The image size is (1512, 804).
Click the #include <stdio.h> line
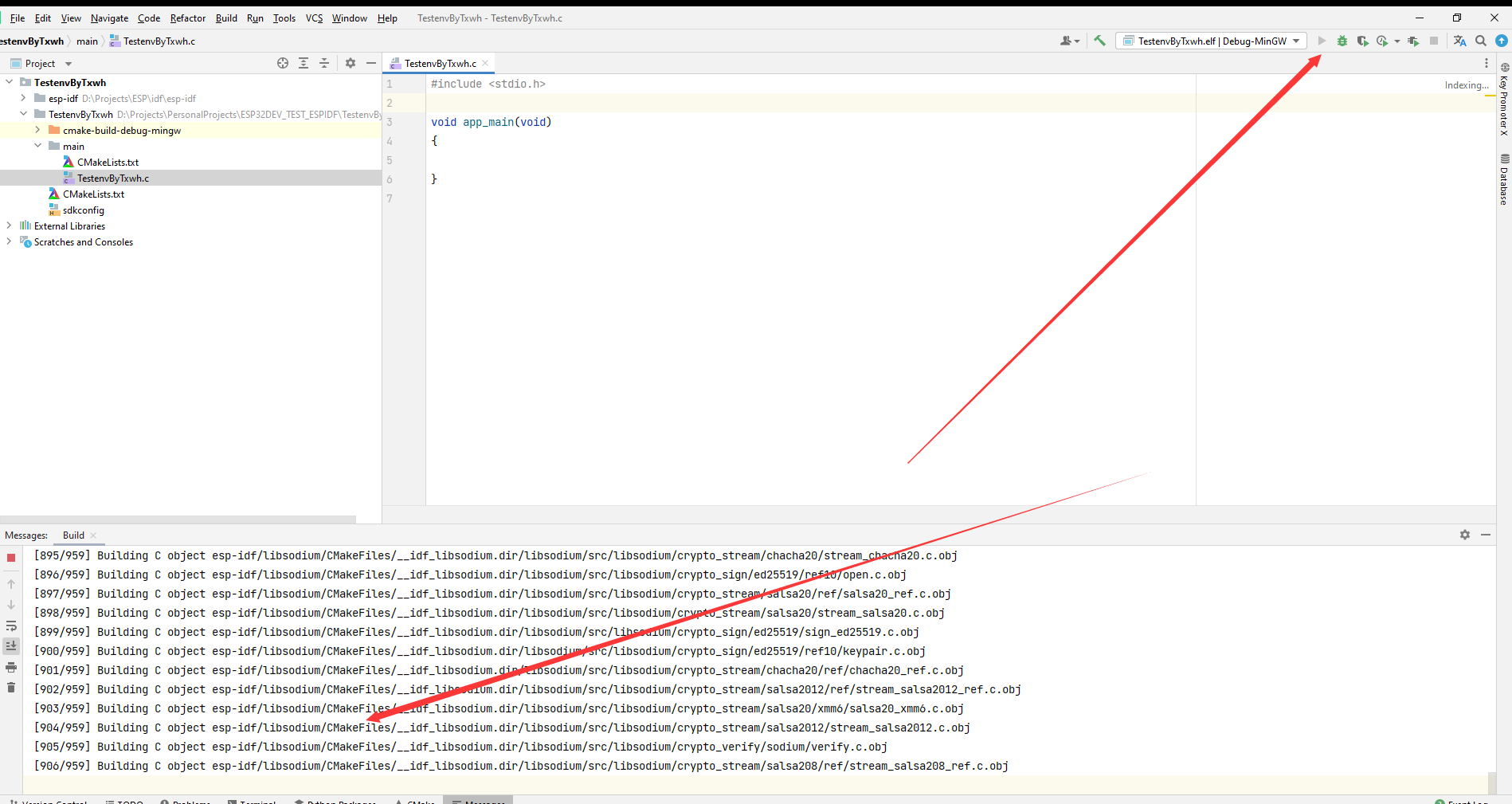pos(488,84)
